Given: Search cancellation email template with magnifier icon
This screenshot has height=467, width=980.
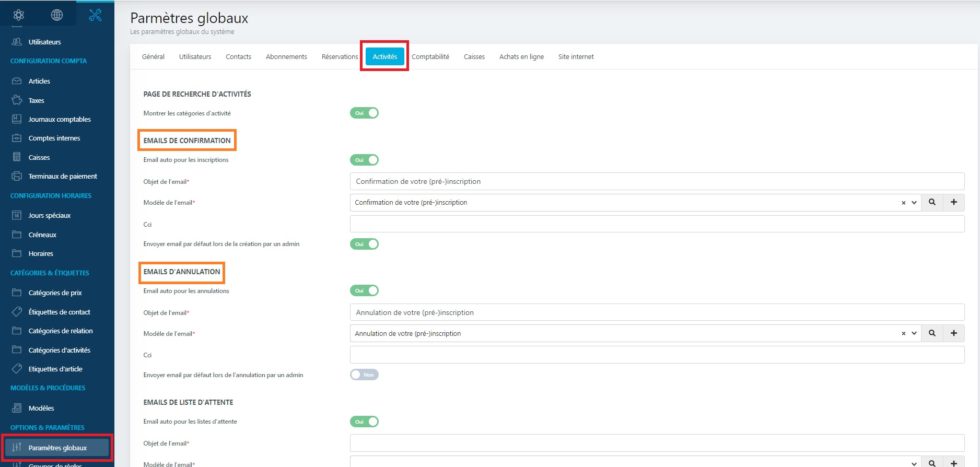Looking at the screenshot, I should click(x=932, y=333).
